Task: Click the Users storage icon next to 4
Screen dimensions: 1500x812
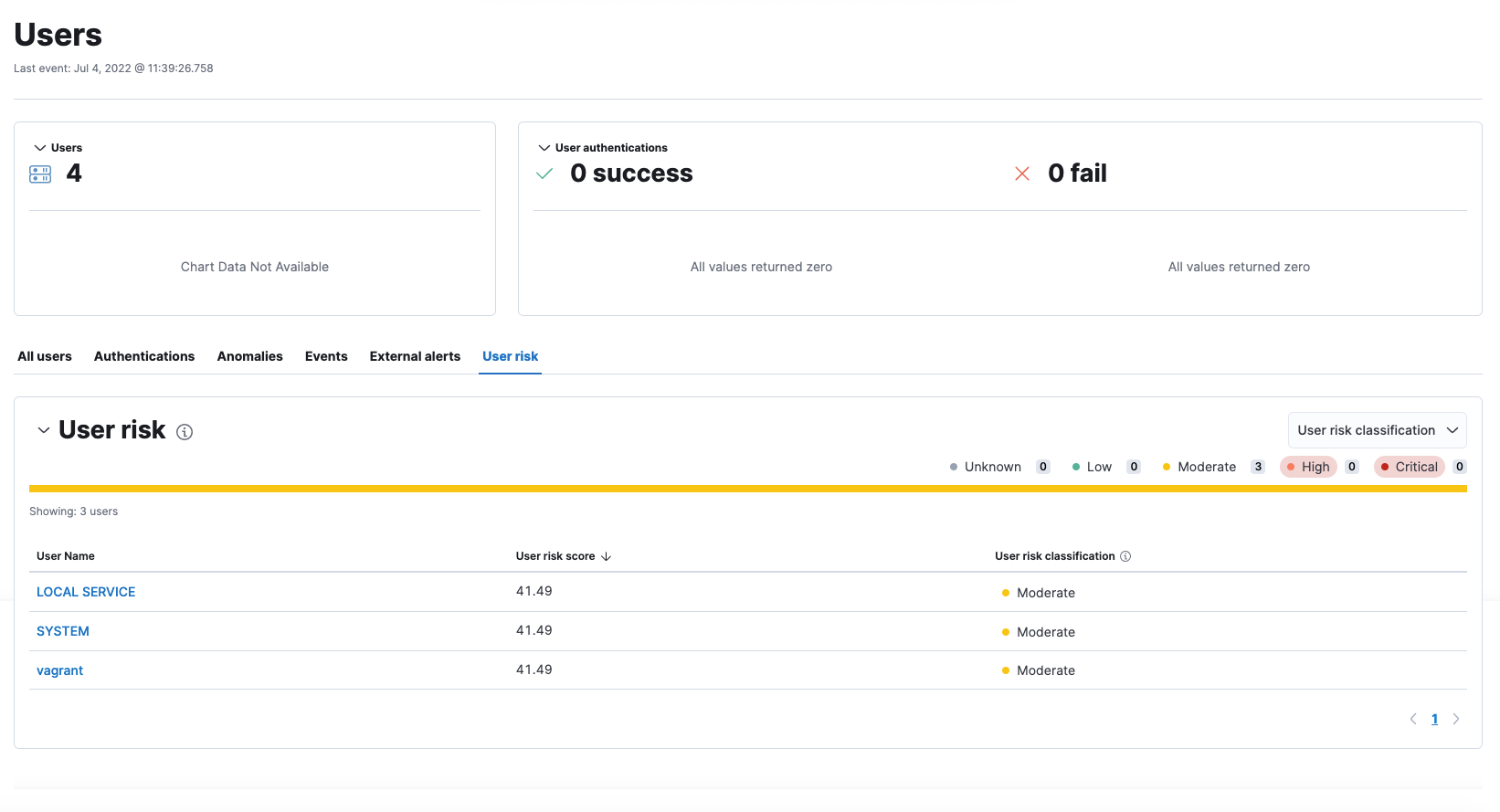Action: click(x=40, y=174)
